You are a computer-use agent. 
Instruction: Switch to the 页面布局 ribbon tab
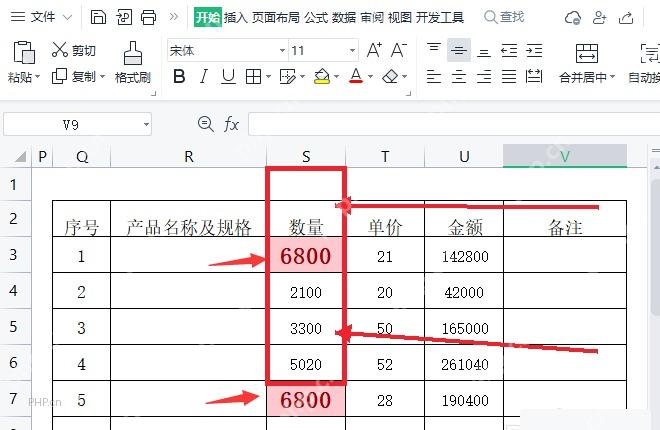point(276,17)
